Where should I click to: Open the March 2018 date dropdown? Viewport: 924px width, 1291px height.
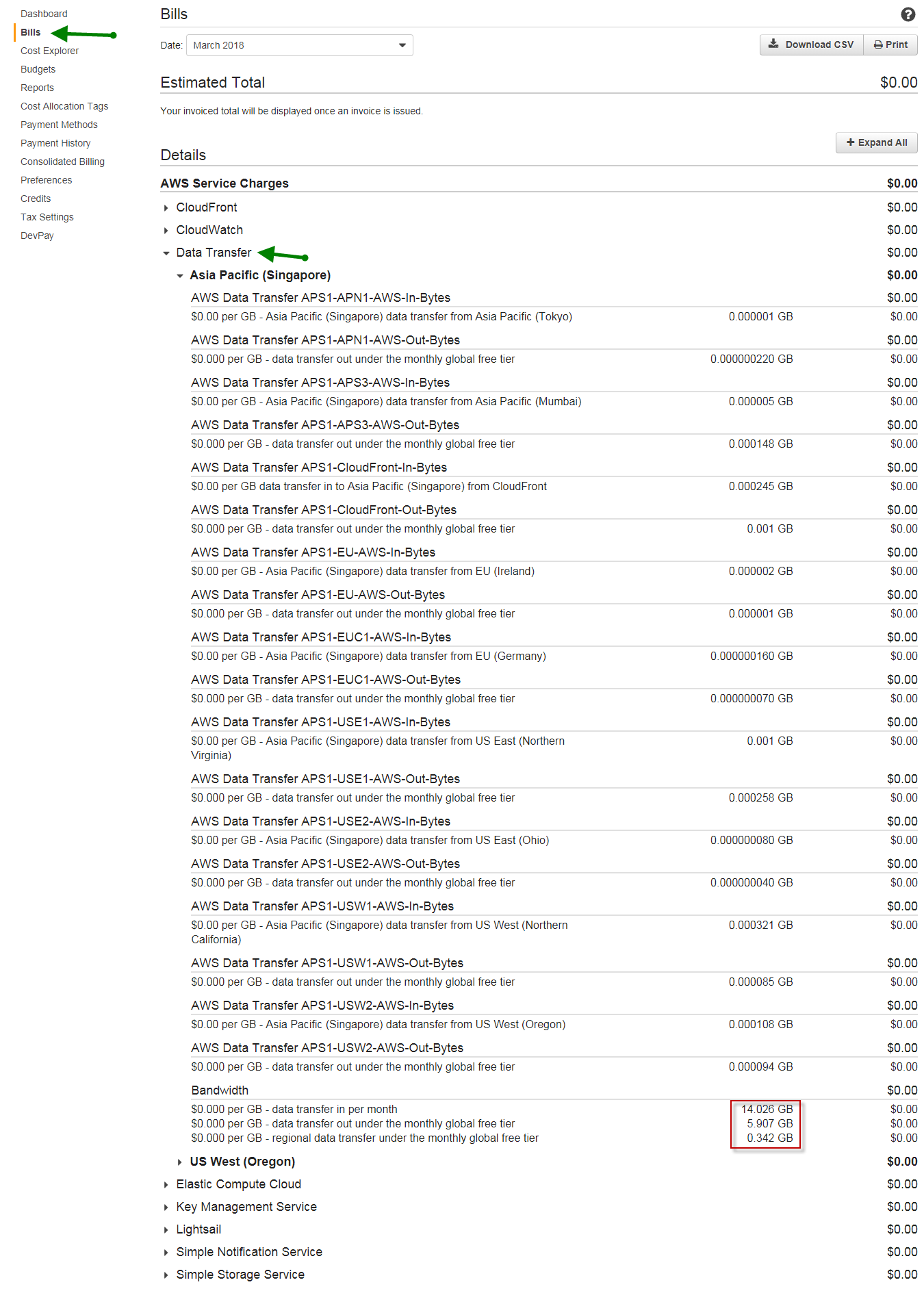[300, 45]
